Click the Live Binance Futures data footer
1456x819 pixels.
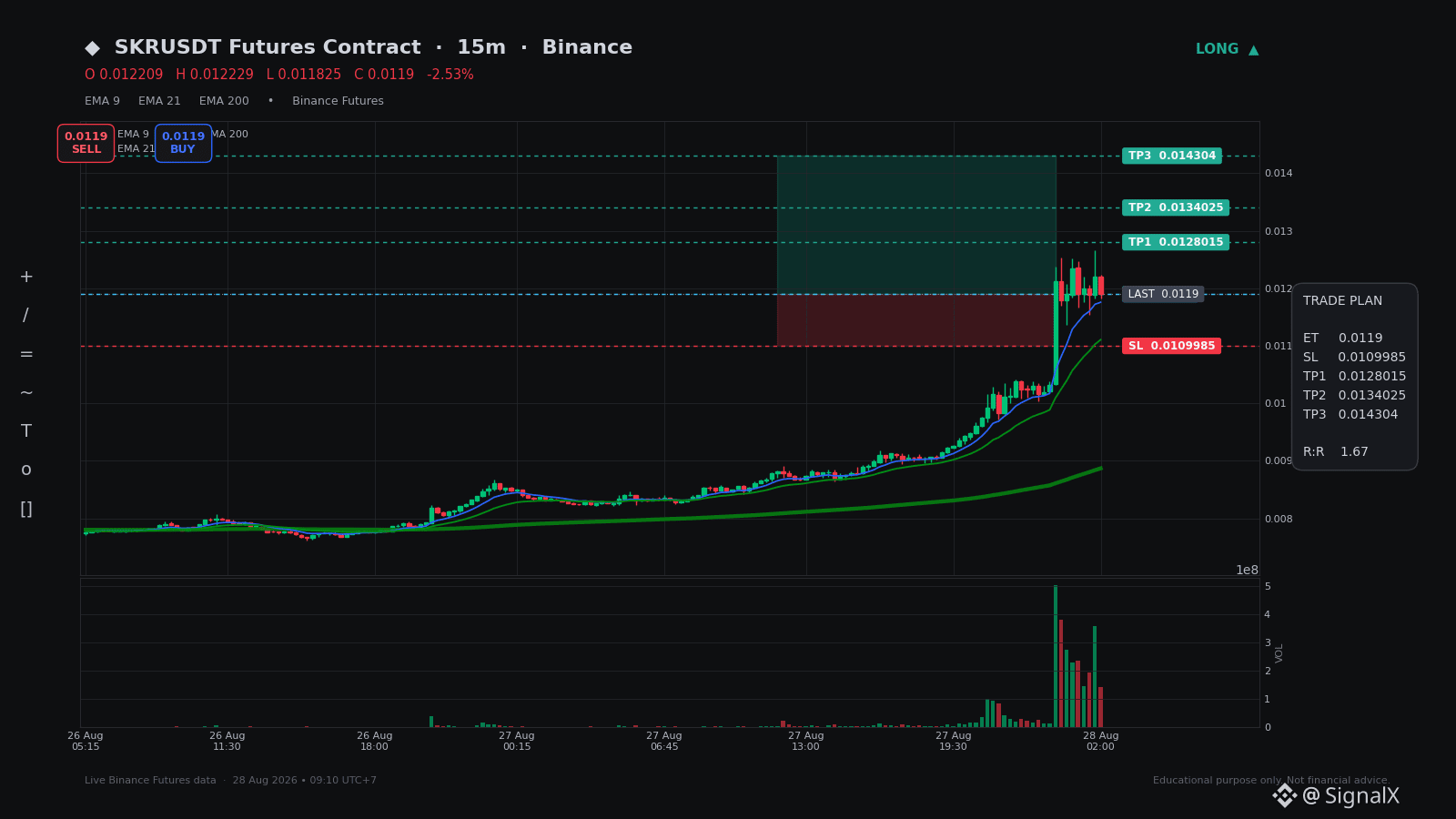click(x=150, y=781)
